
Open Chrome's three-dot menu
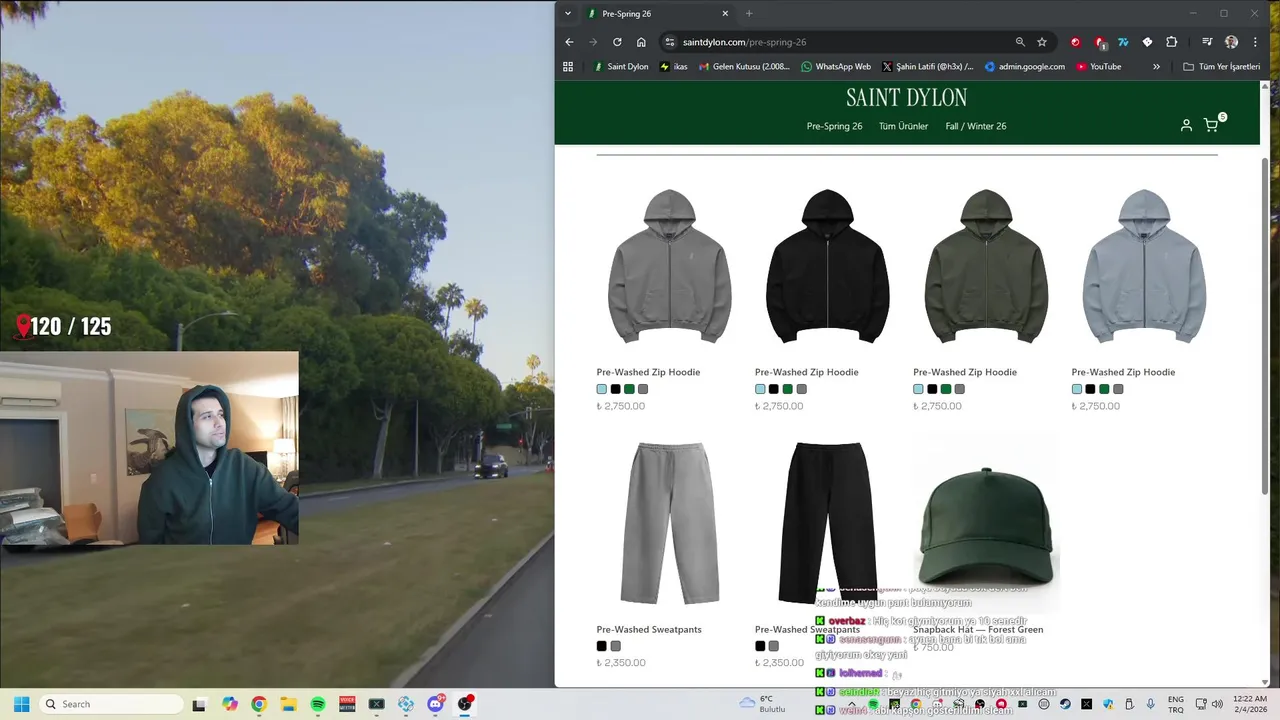coord(1255,42)
